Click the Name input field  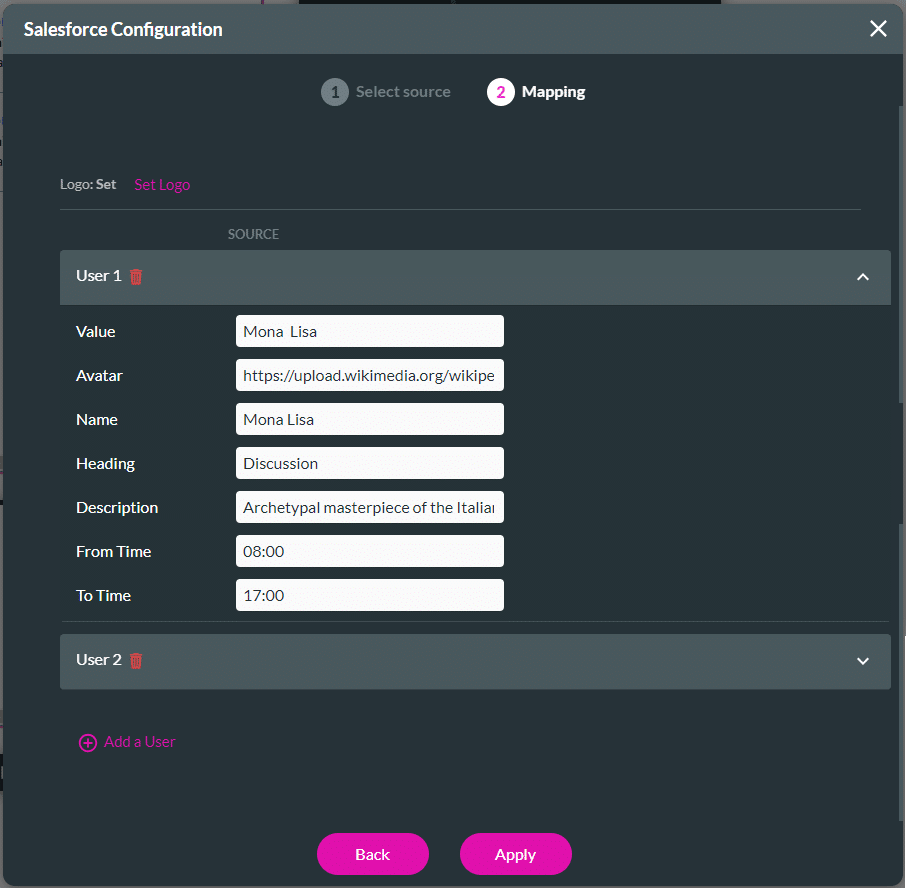coord(369,419)
